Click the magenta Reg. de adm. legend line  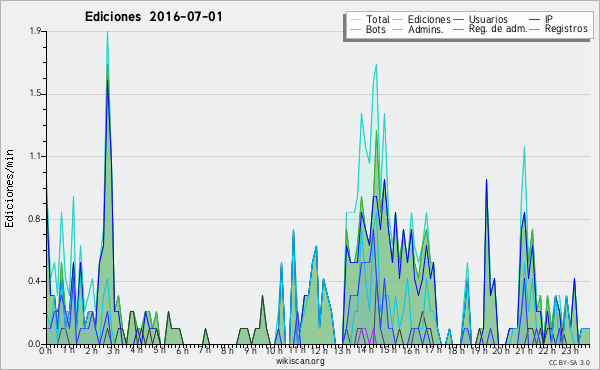[458, 29]
